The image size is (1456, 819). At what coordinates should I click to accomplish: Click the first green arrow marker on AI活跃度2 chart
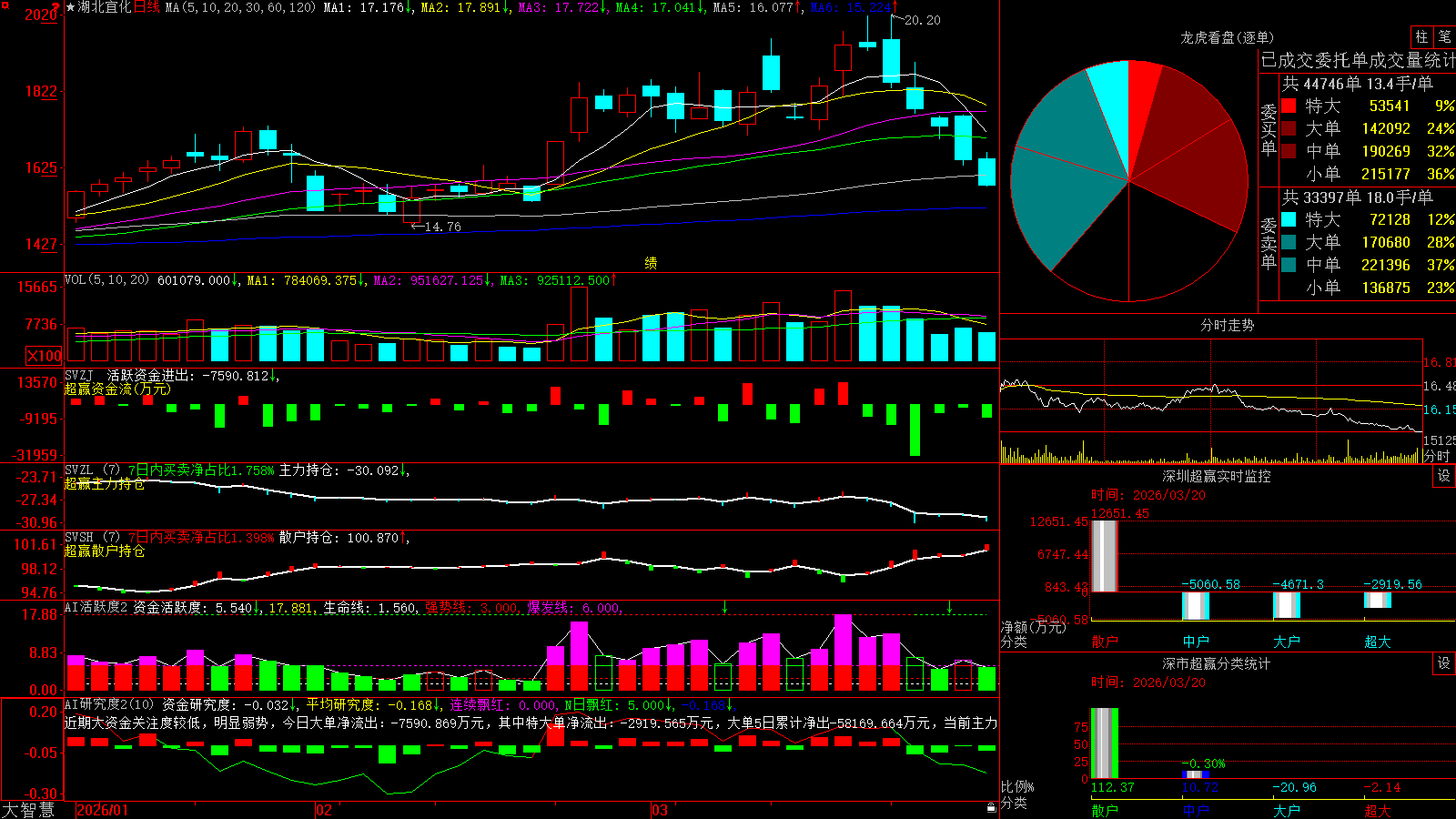(725, 606)
